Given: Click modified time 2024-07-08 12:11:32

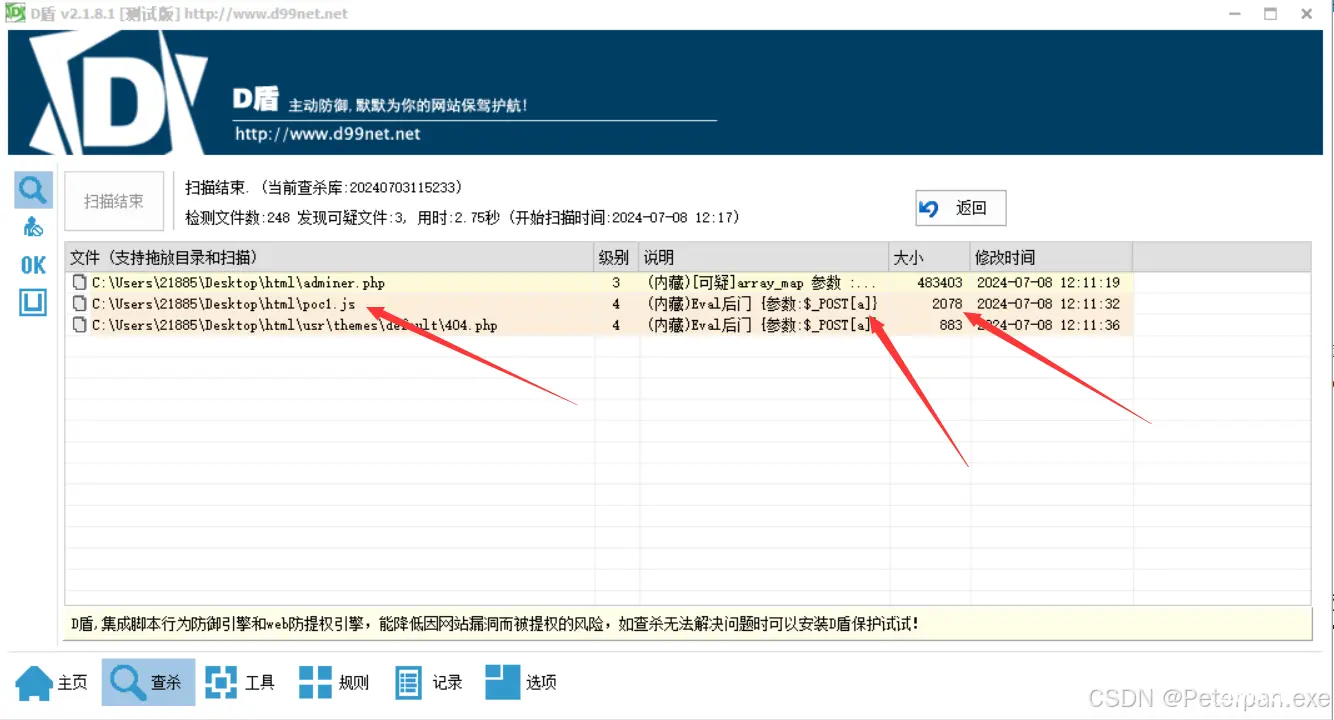Looking at the screenshot, I should 1048,304.
